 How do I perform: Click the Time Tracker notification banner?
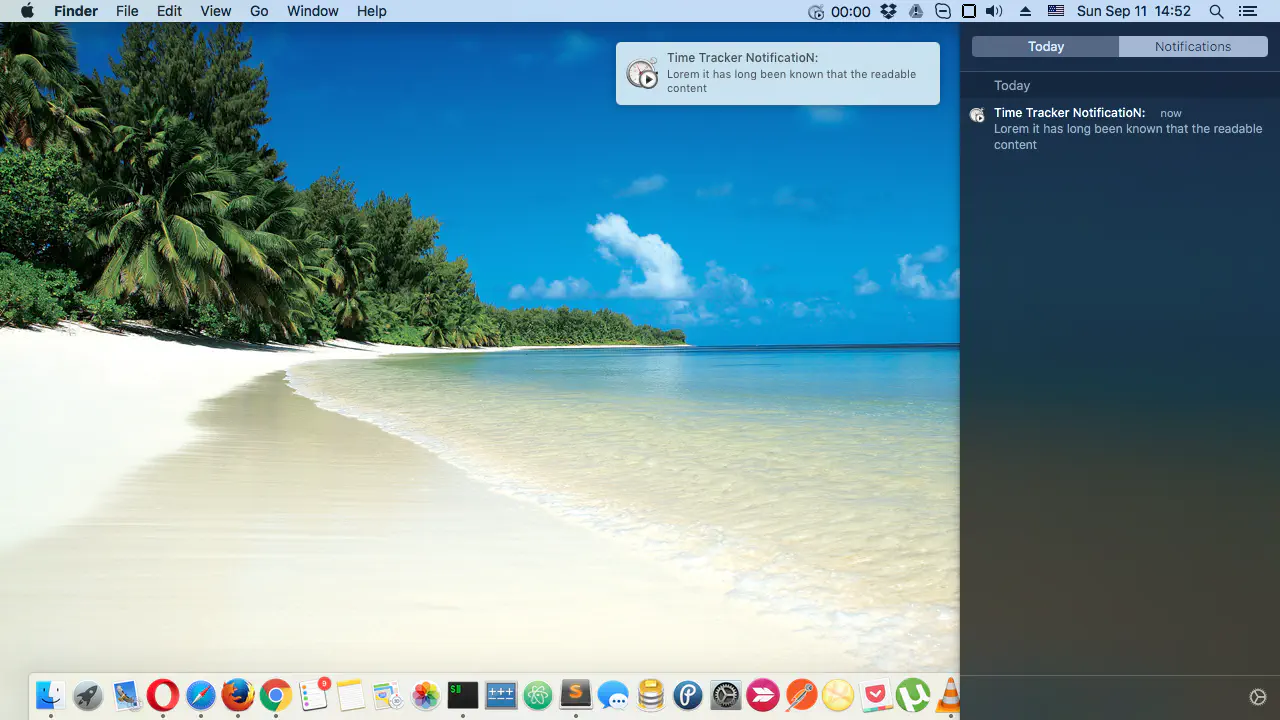tap(777, 73)
